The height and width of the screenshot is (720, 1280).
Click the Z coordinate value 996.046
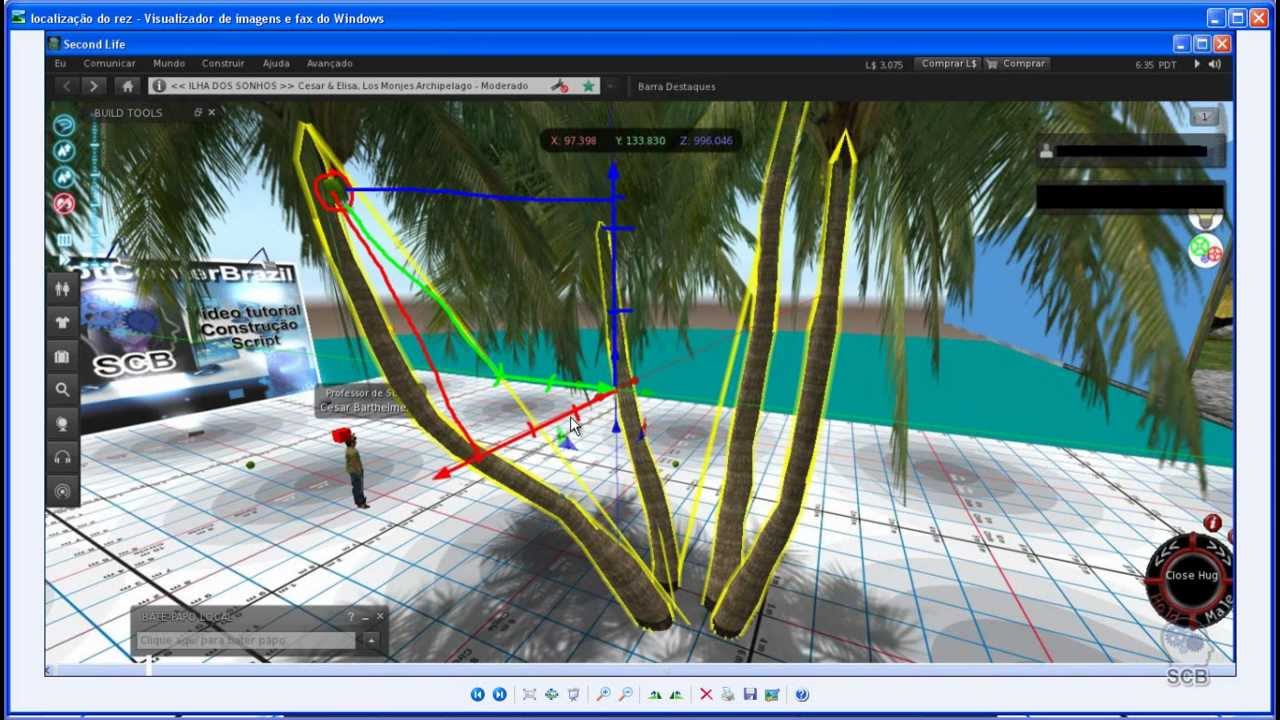[706, 141]
